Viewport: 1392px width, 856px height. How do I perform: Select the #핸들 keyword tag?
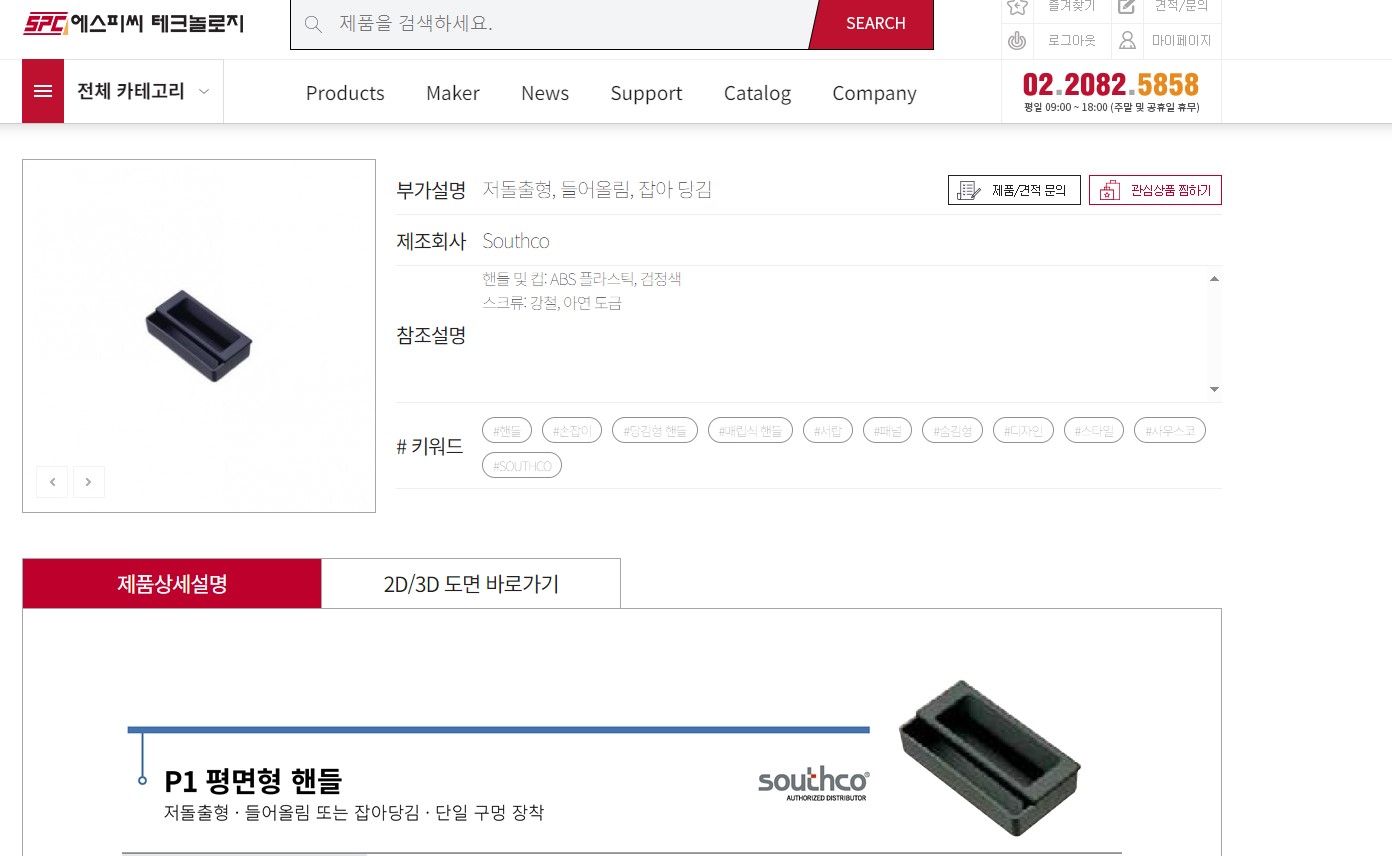[x=507, y=431]
